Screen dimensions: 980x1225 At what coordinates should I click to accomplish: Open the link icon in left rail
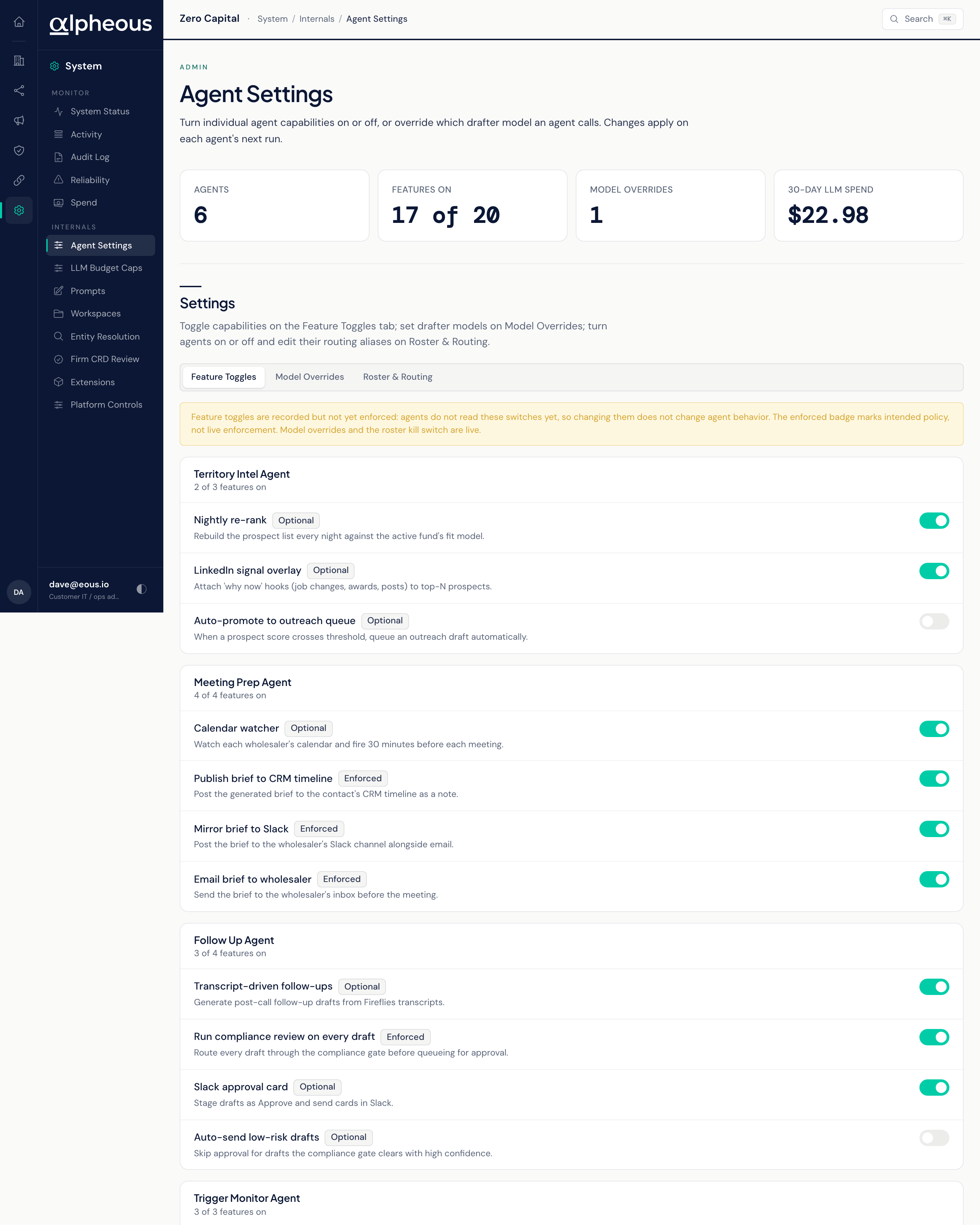(x=19, y=180)
